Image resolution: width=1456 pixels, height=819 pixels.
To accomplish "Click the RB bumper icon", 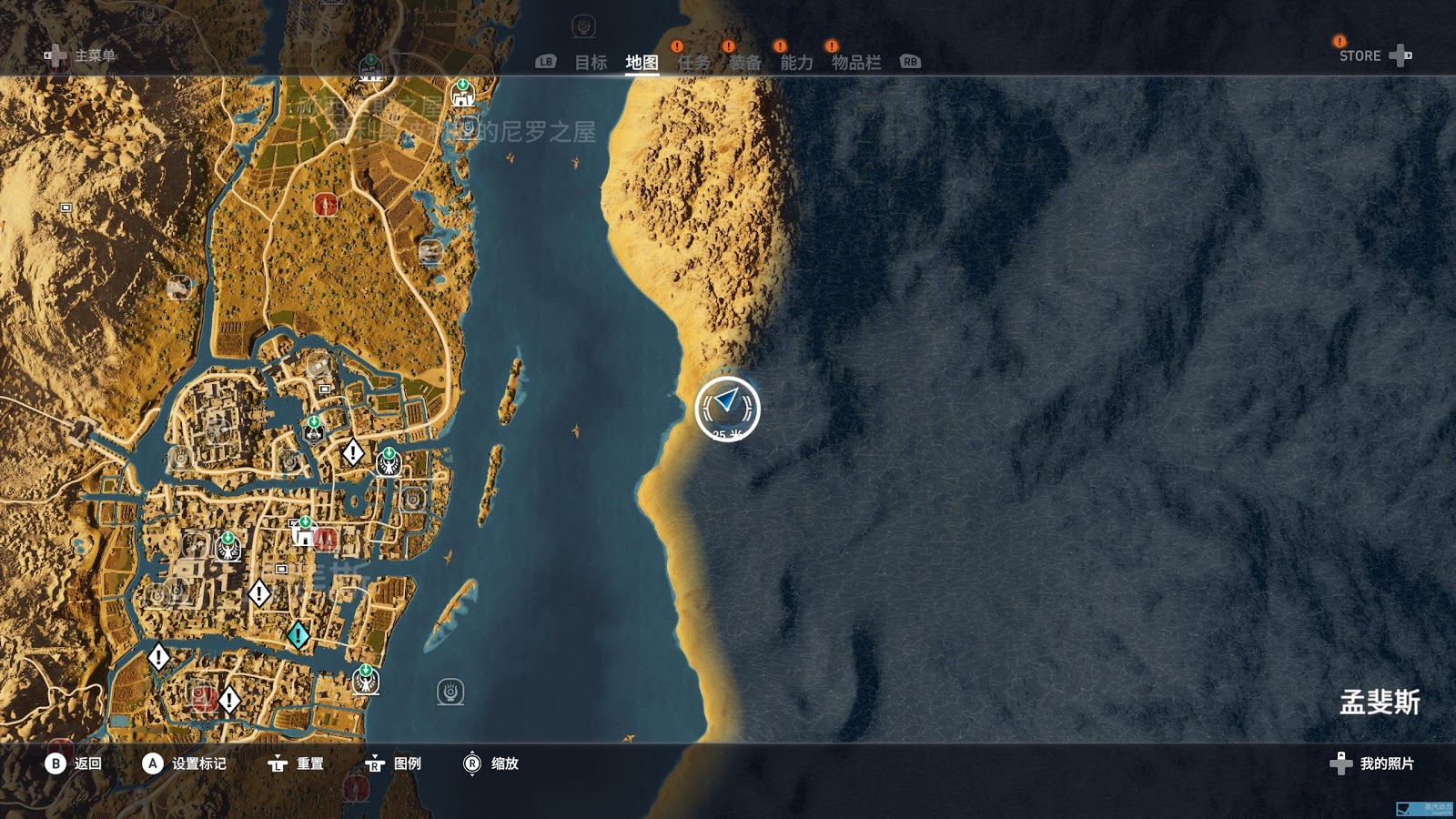I will click(910, 62).
